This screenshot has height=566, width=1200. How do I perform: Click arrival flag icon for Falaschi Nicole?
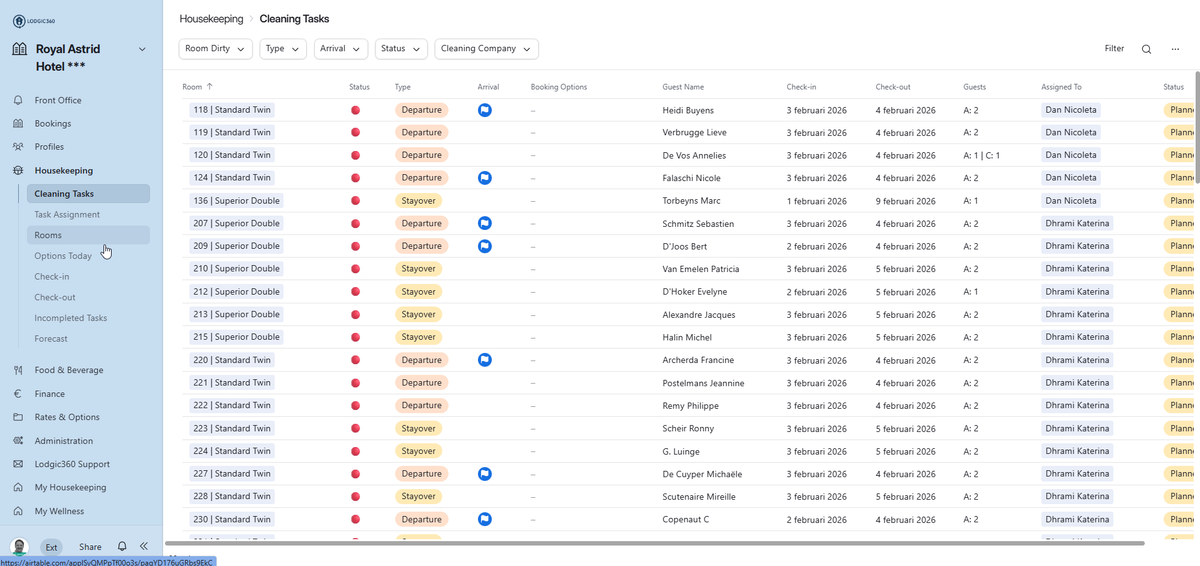point(485,178)
